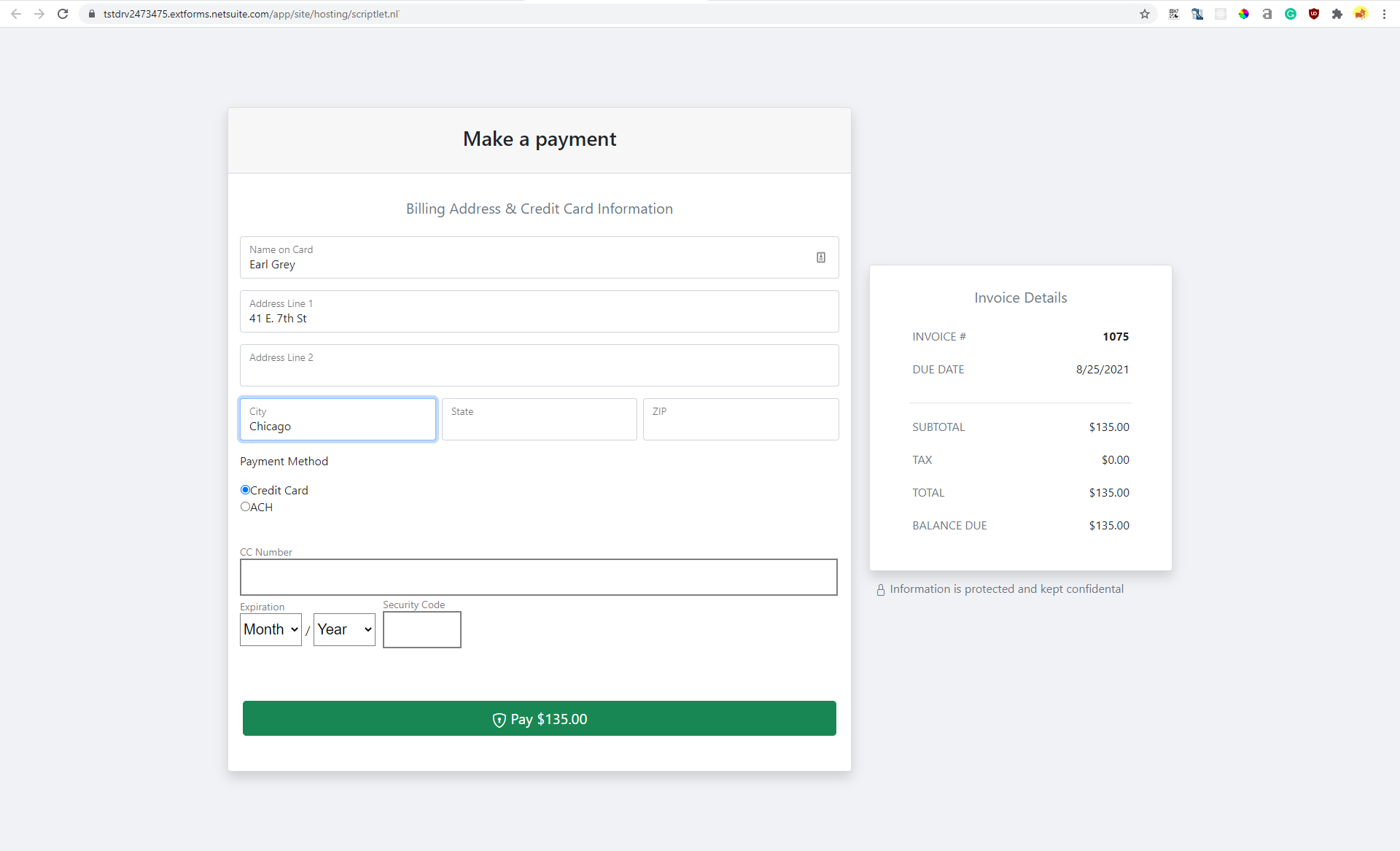Screen dimensions: 1400x851
Task: Open the extensions puzzle piece menu
Action: (1338, 14)
